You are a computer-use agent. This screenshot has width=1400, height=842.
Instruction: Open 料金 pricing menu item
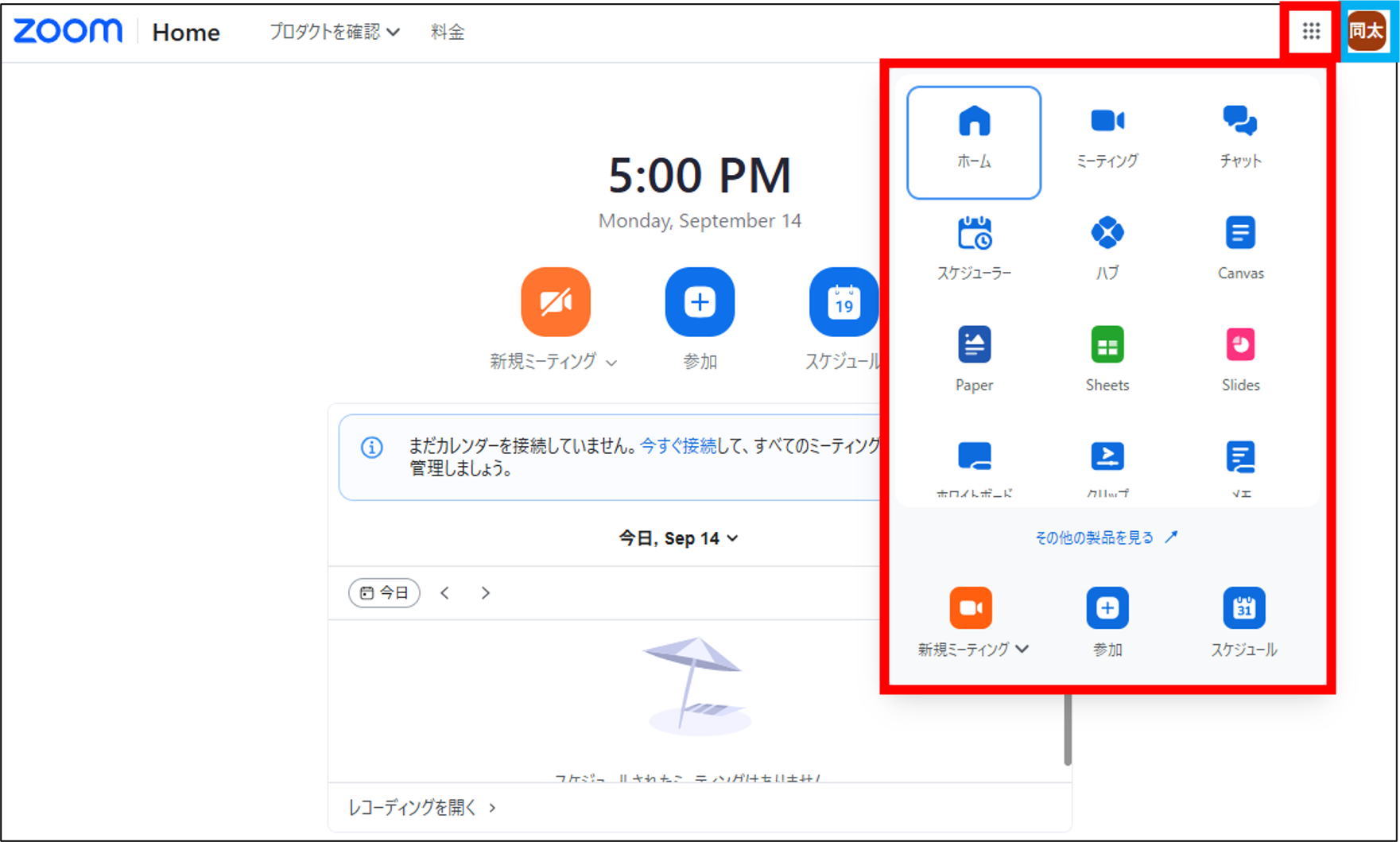448,32
